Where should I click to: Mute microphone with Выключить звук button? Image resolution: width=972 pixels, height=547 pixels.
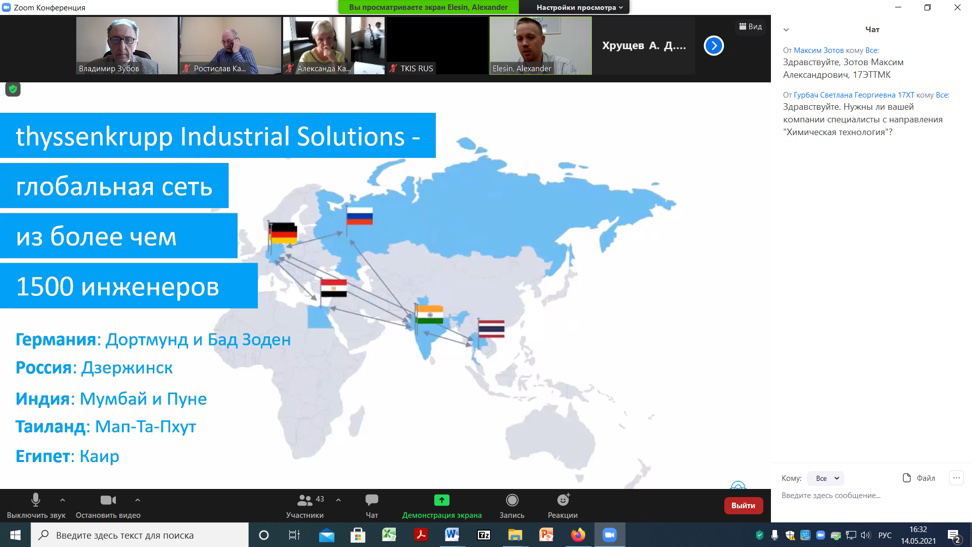coord(36,505)
